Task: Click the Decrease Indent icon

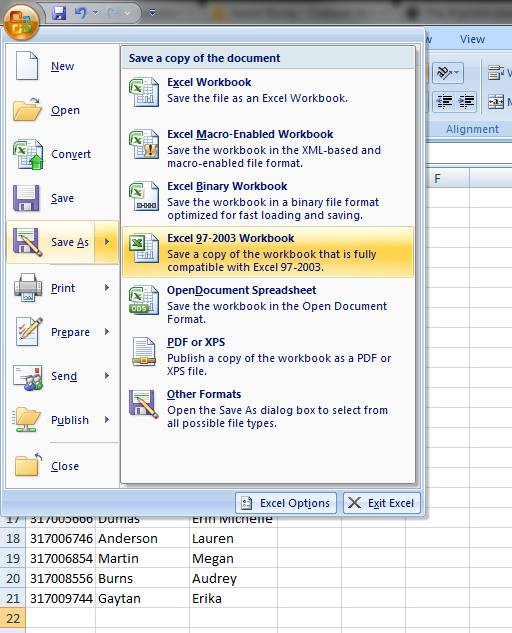Action: coord(444,101)
